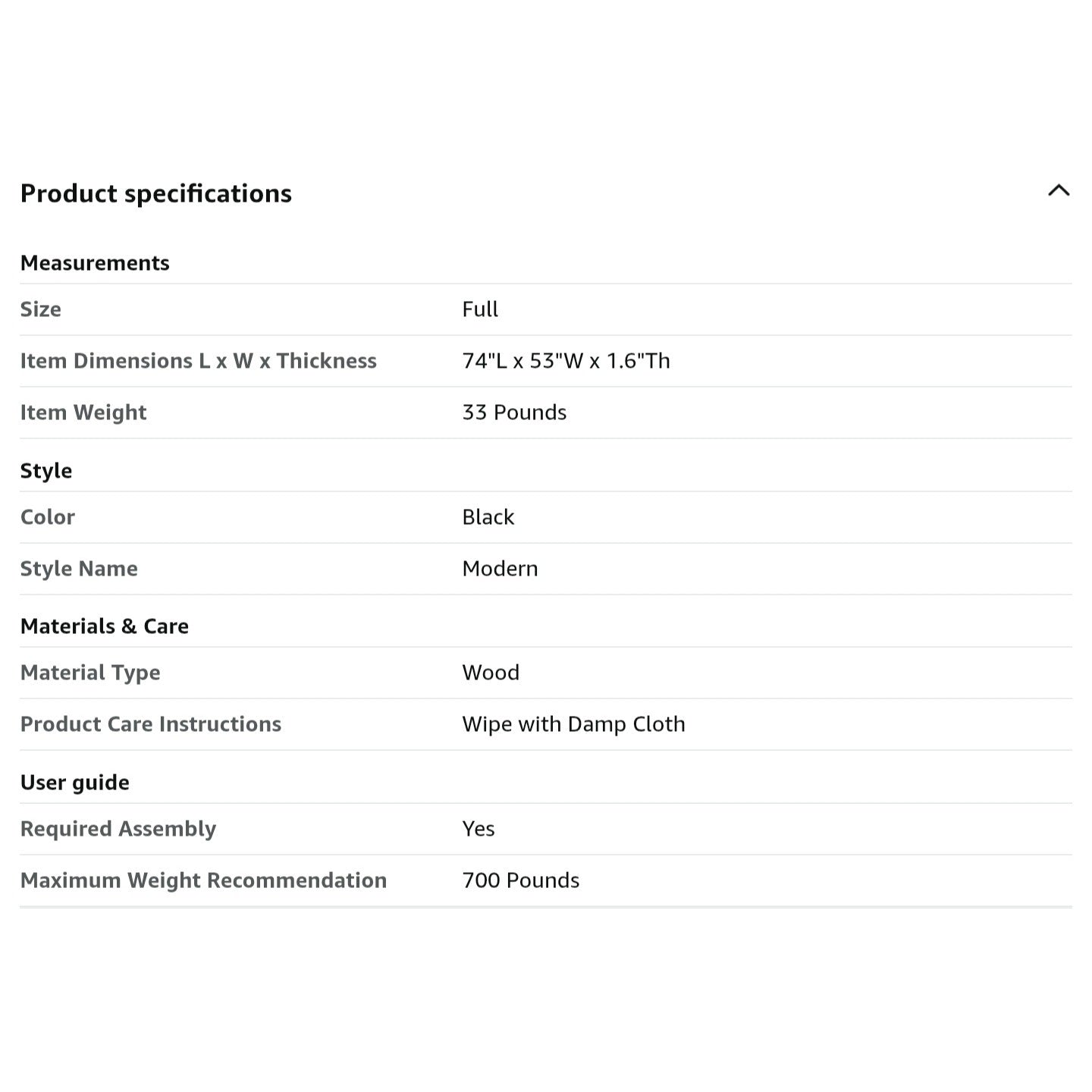The height and width of the screenshot is (1092, 1092).
Task: Select the 33 Pounds value
Action: 514,413
